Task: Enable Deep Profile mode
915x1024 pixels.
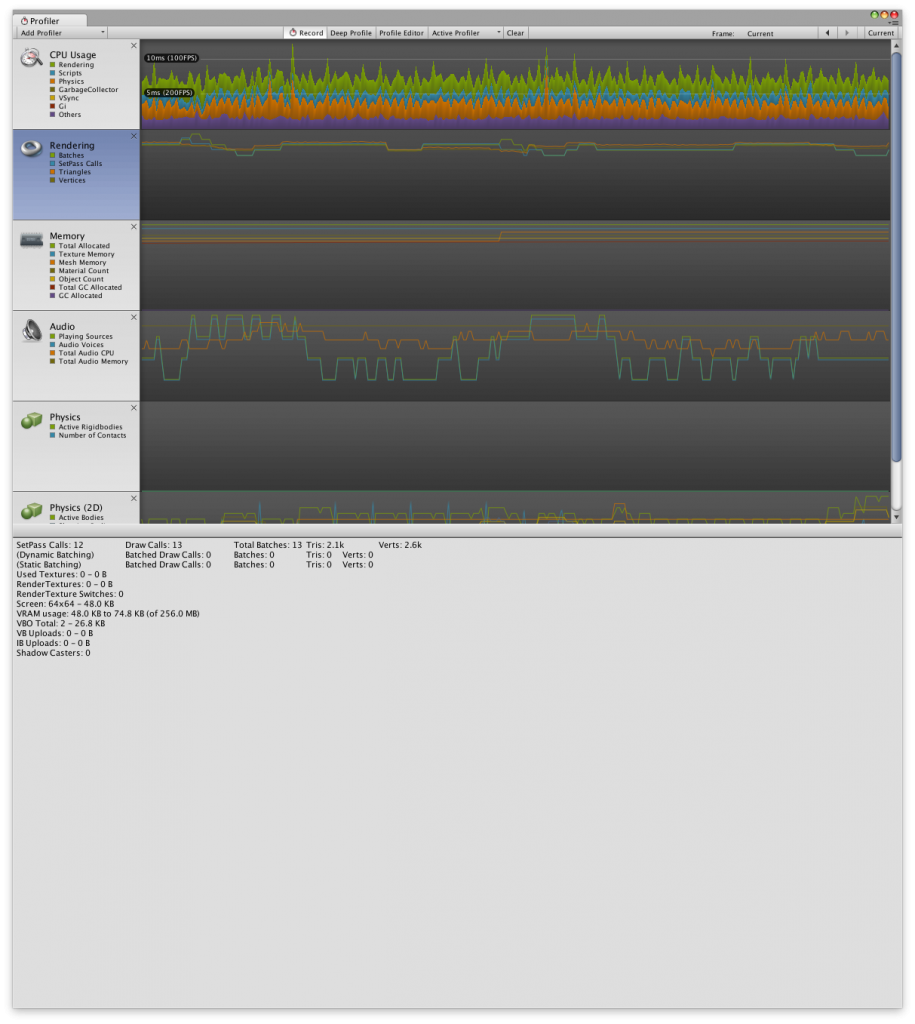Action: coord(351,33)
